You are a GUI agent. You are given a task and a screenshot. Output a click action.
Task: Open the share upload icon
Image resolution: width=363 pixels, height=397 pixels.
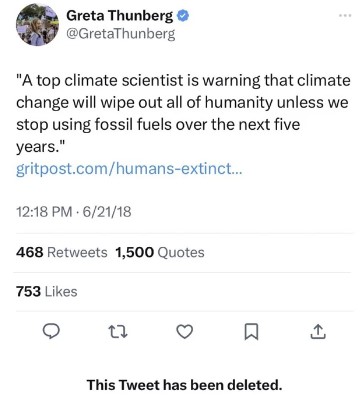[x=318, y=332]
